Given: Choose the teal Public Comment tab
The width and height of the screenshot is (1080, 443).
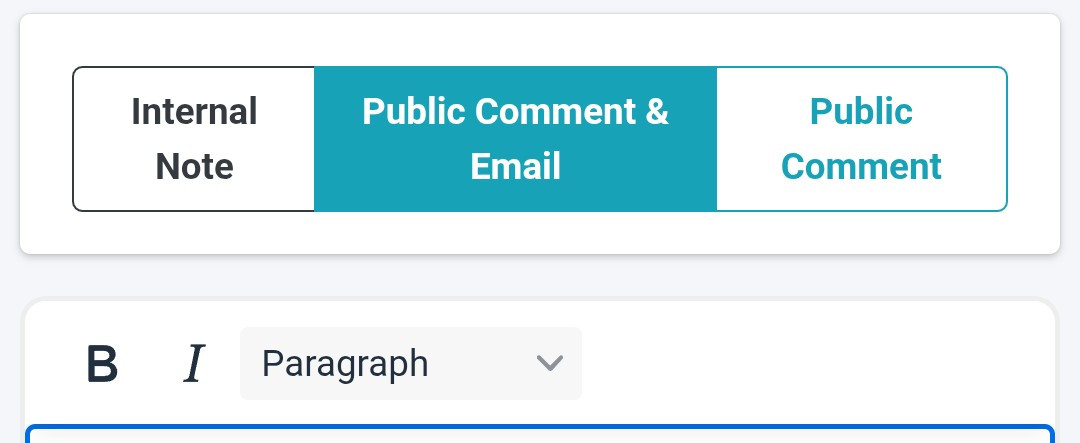Looking at the screenshot, I should tap(861, 139).
